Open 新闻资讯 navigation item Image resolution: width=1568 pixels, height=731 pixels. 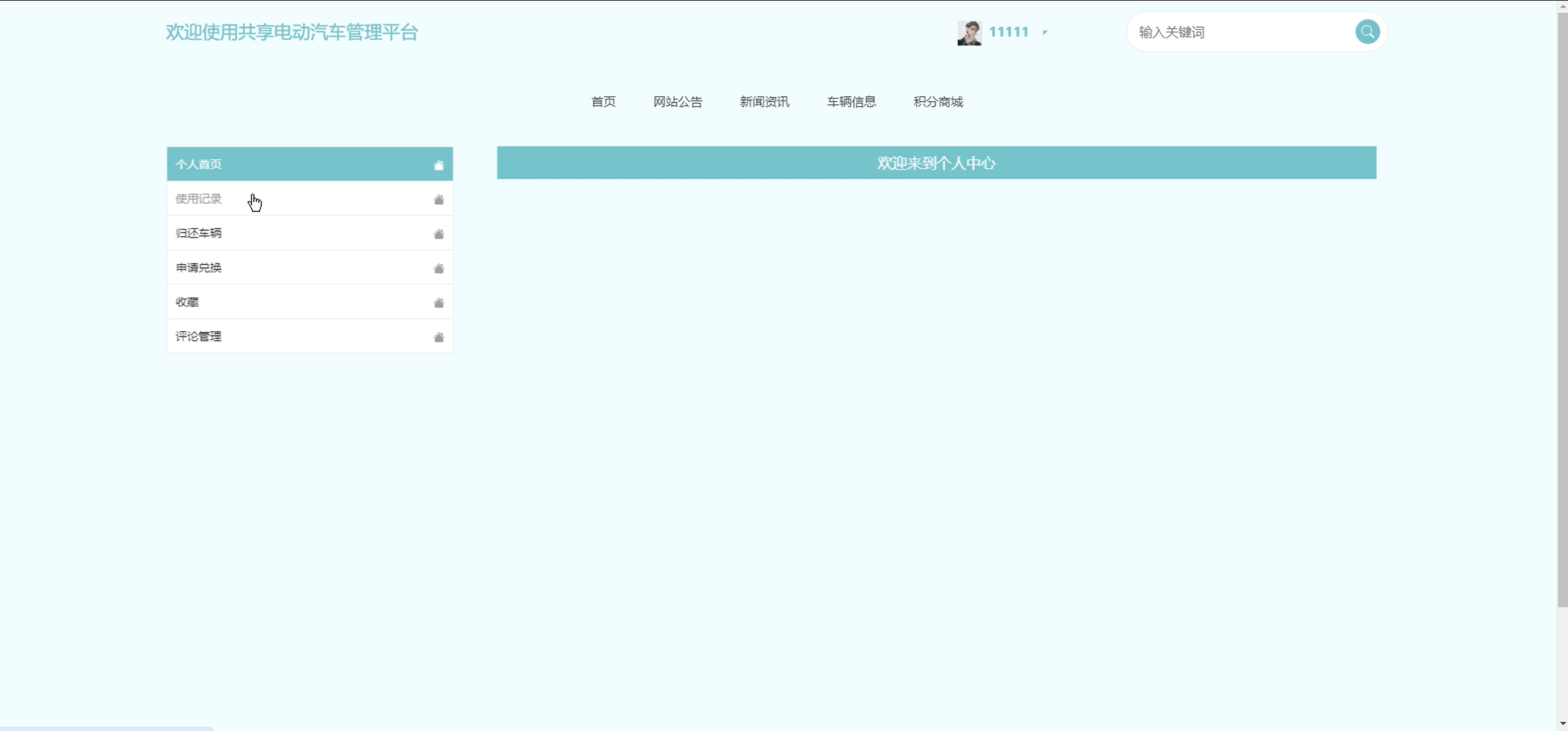pos(764,102)
